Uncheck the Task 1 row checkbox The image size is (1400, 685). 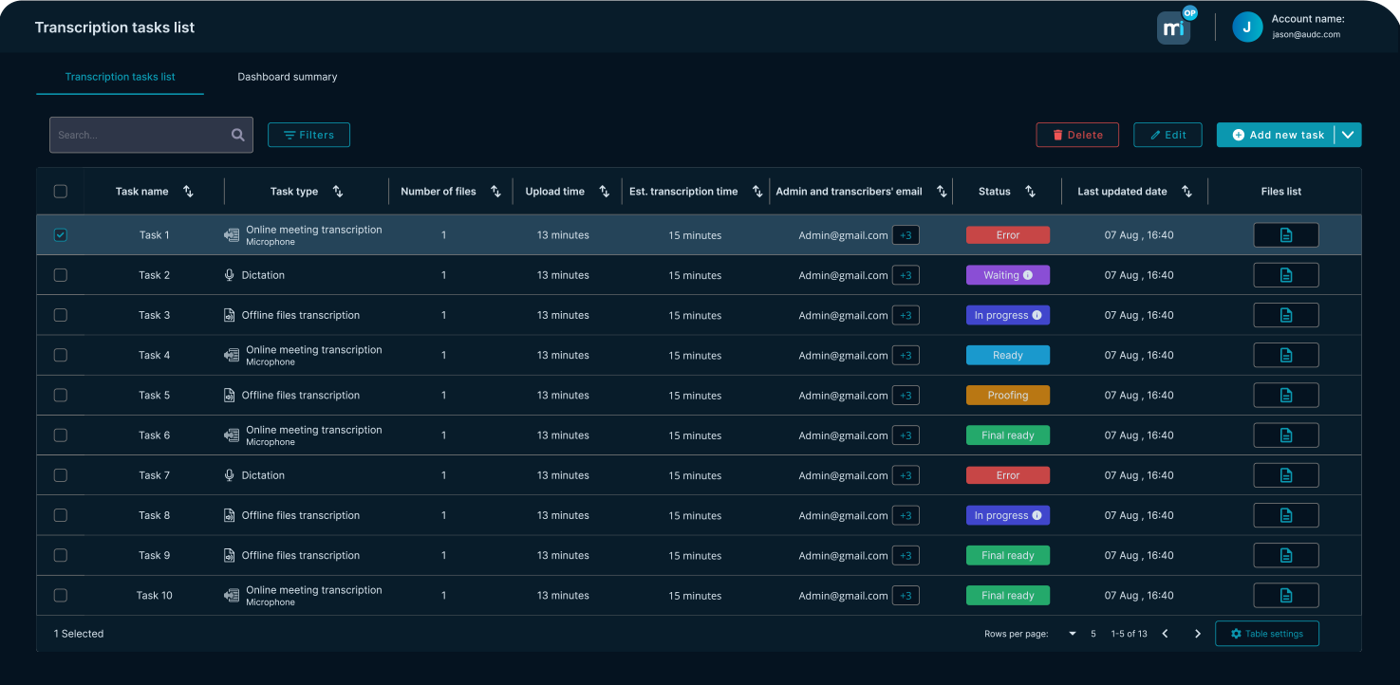[60, 235]
